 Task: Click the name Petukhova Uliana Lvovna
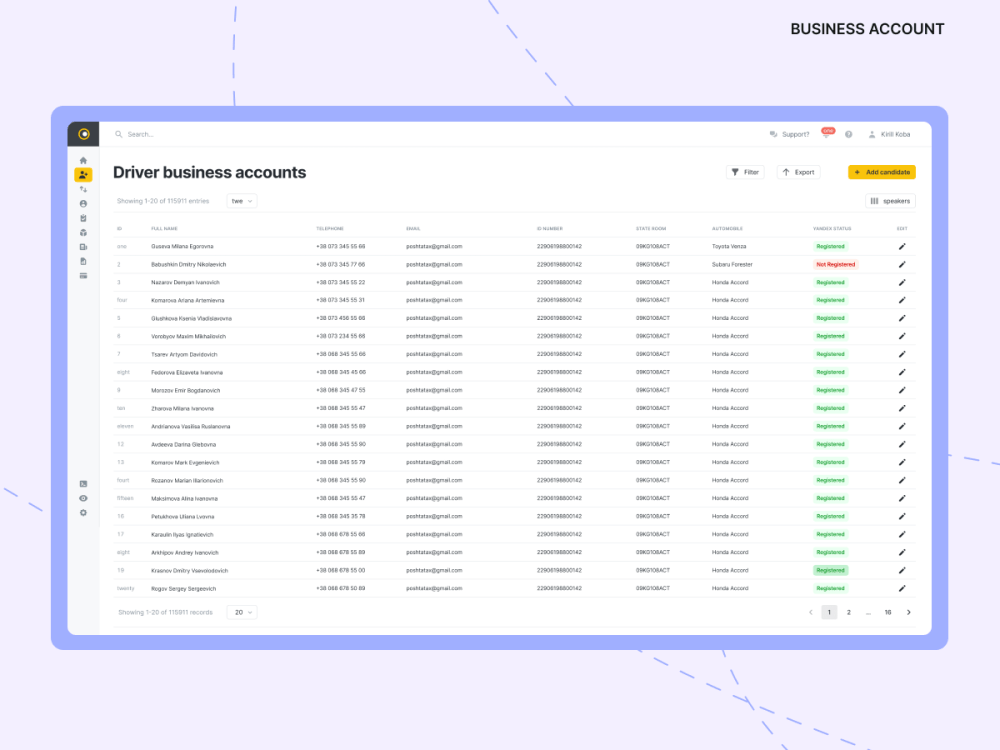click(x=182, y=517)
